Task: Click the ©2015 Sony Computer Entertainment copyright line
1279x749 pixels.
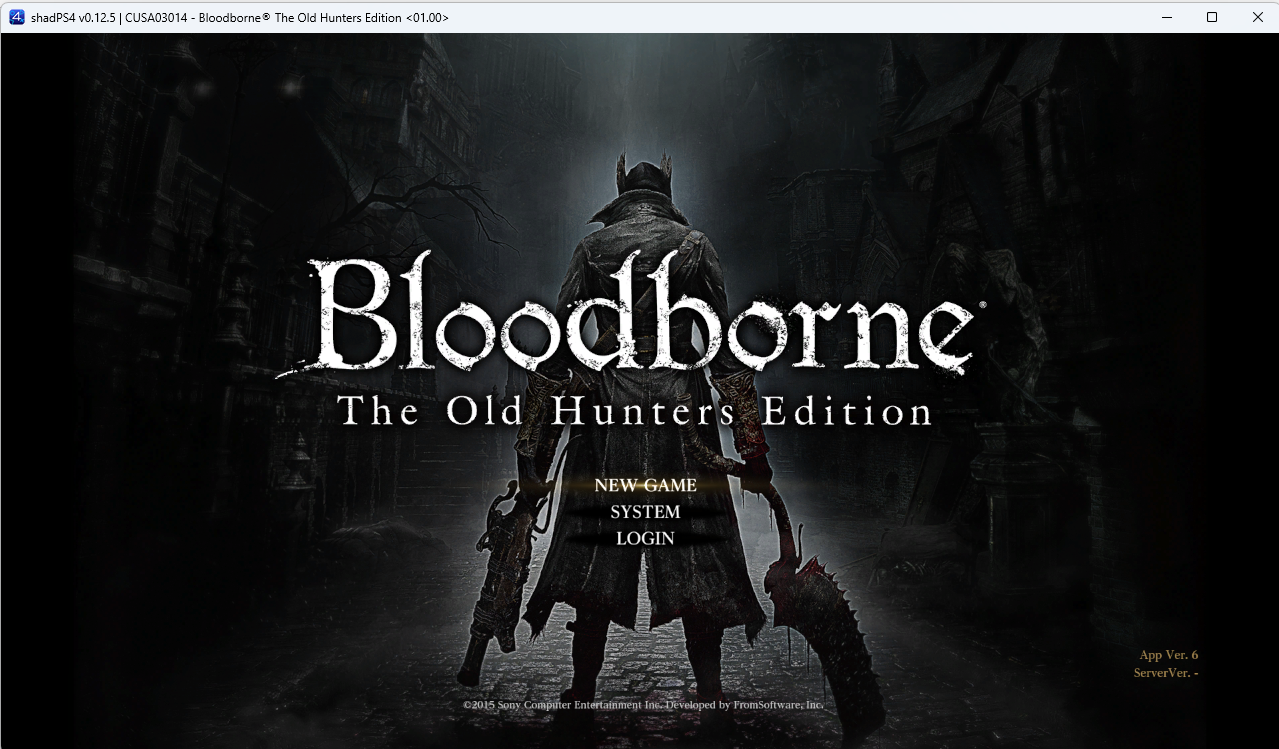Action: pyautogui.click(x=643, y=705)
